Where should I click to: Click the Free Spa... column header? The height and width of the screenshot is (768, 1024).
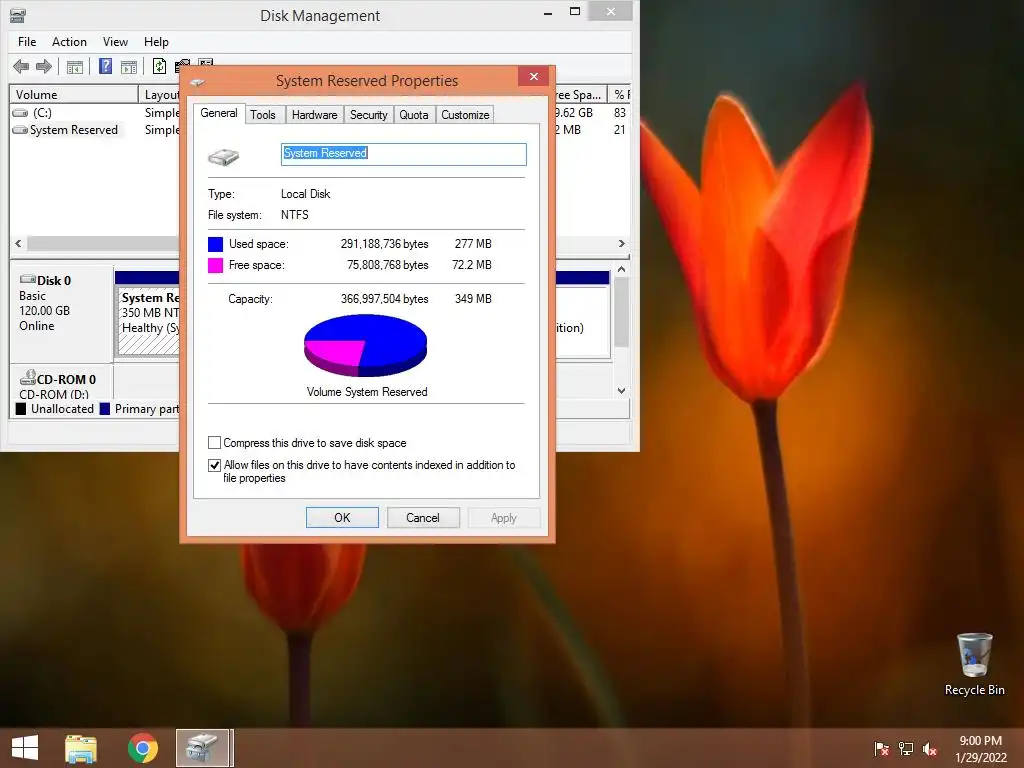581,95
